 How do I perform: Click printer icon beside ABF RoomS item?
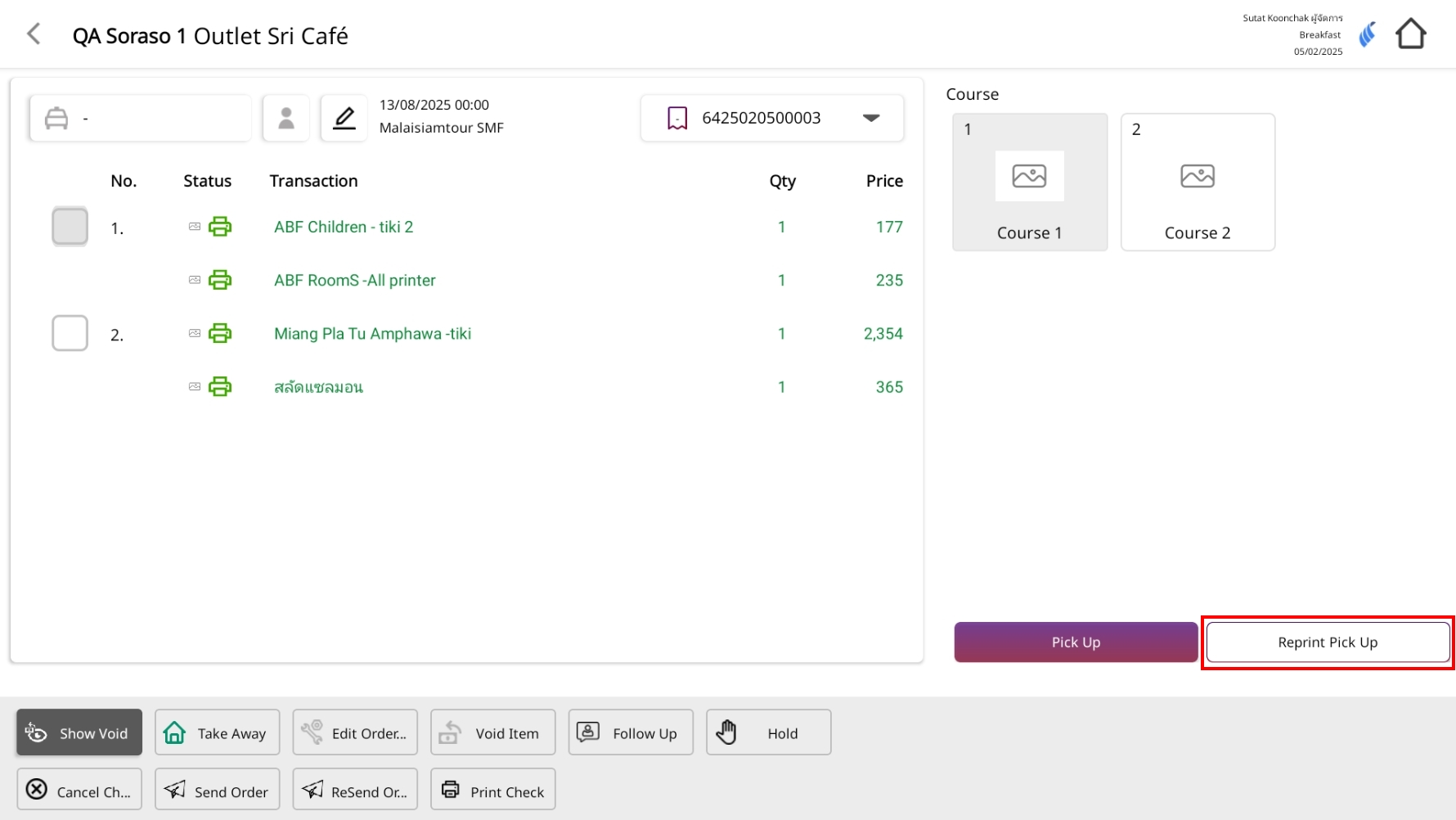pos(219,281)
